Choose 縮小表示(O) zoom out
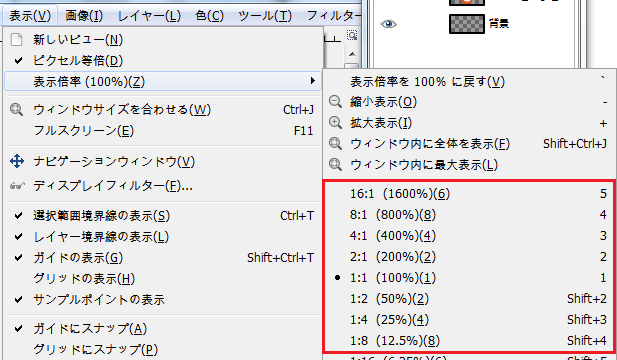This screenshot has width=617, height=360. [469, 102]
